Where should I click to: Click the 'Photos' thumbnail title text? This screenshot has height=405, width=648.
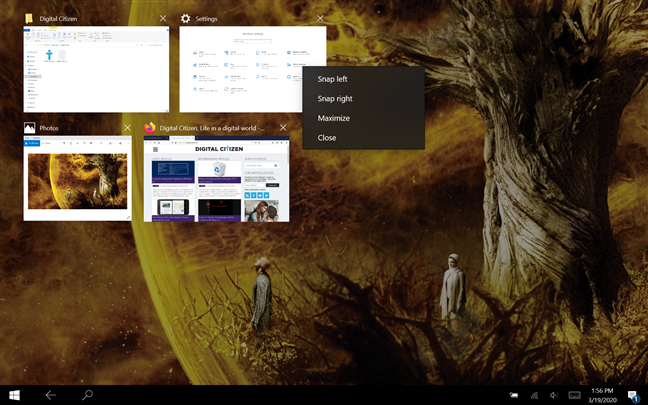coord(49,128)
